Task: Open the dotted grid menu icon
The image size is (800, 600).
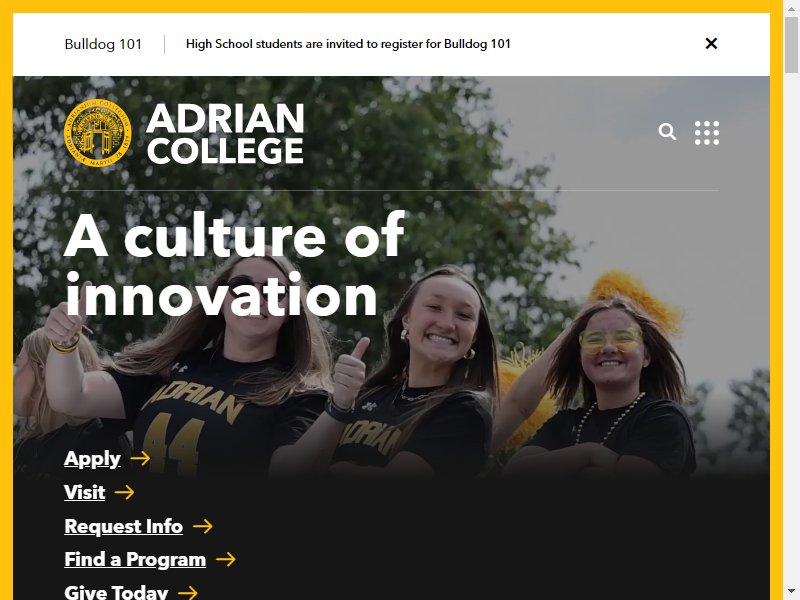Action: point(707,133)
